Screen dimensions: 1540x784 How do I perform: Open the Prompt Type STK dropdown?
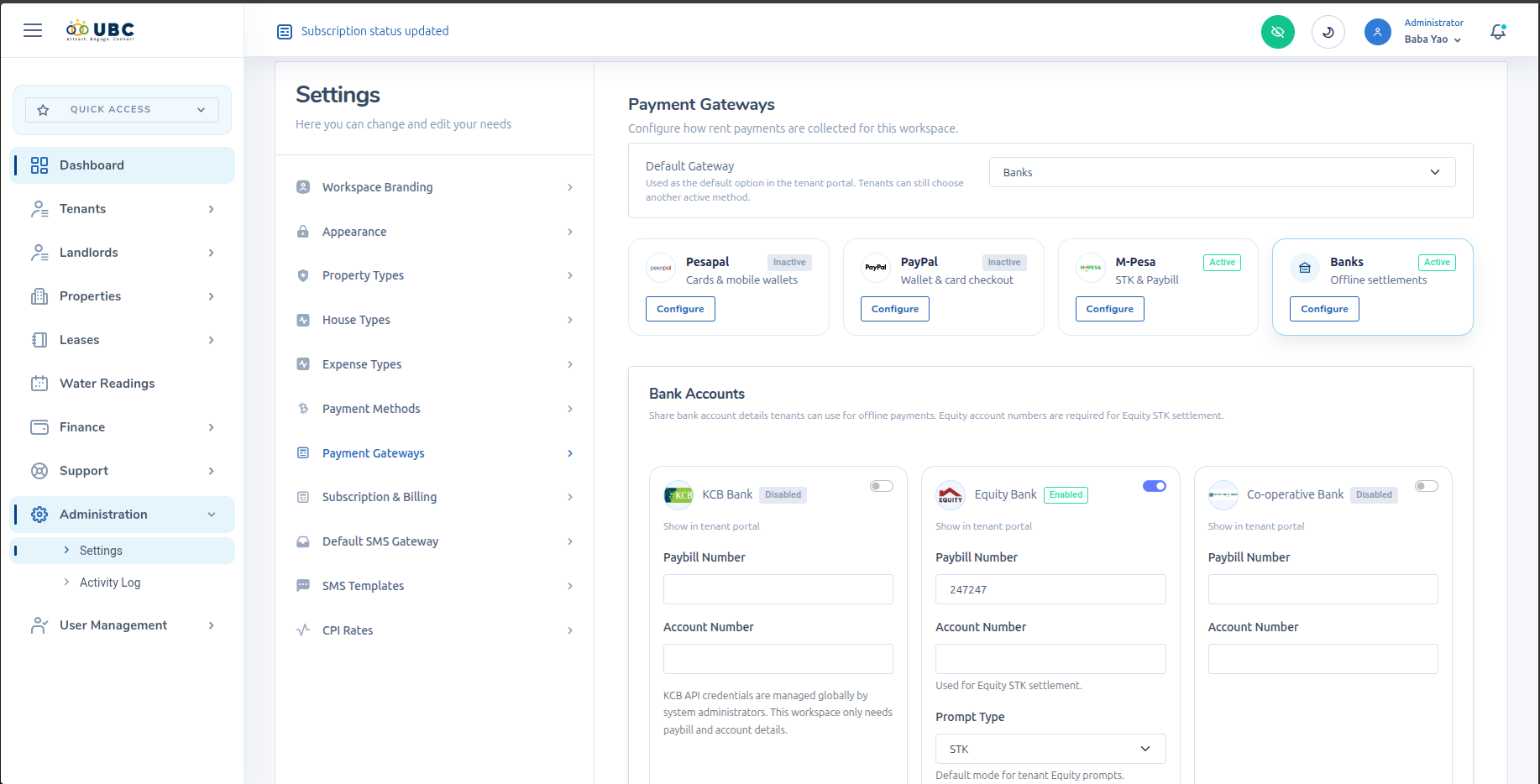tap(1050, 748)
